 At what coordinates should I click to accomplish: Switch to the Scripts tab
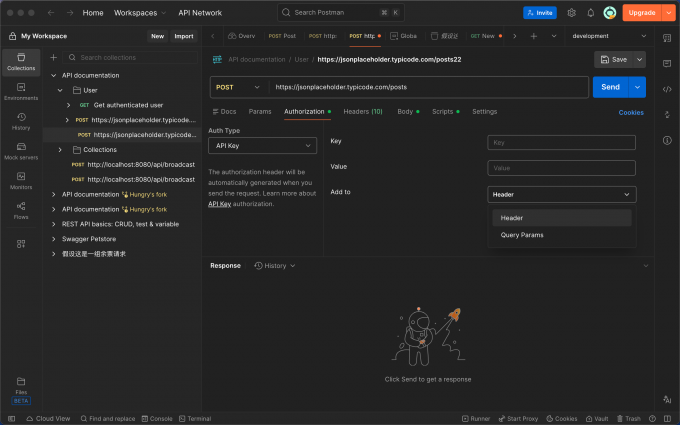[445, 111]
